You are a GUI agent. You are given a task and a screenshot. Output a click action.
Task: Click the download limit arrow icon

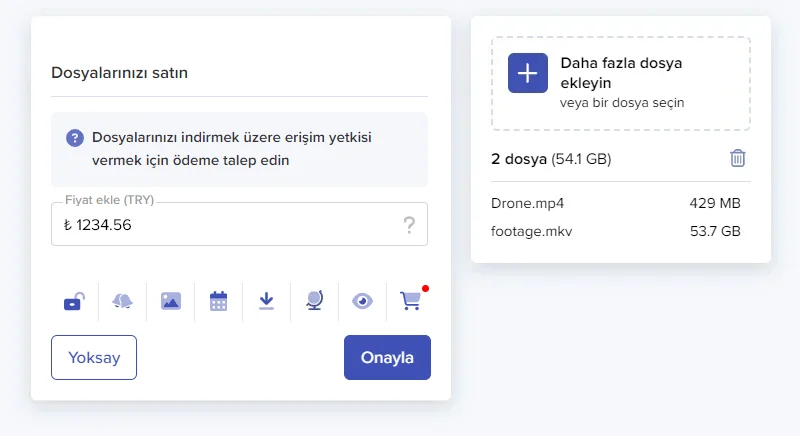[x=266, y=300]
